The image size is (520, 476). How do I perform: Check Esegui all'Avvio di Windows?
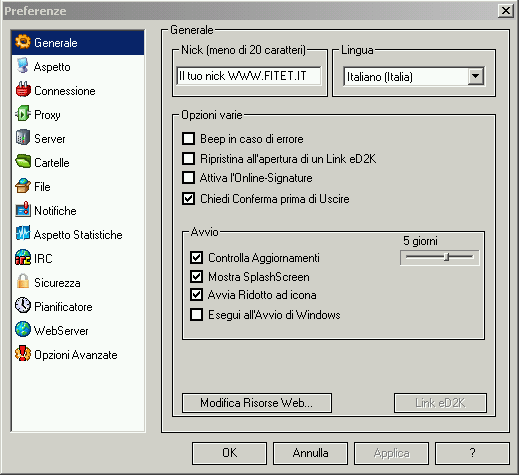pos(197,315)
